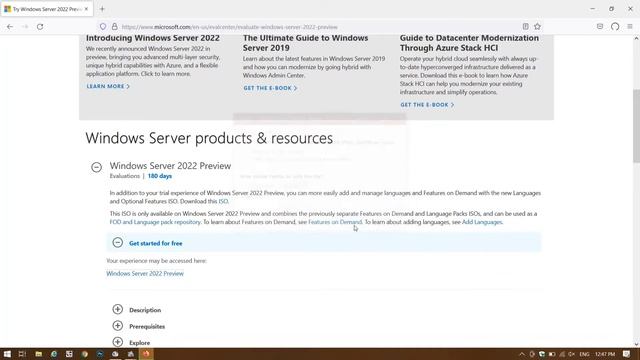Screen dimensions: 640x360
Task: Open the Action Center notifications icon
Action: coord(627,354)
